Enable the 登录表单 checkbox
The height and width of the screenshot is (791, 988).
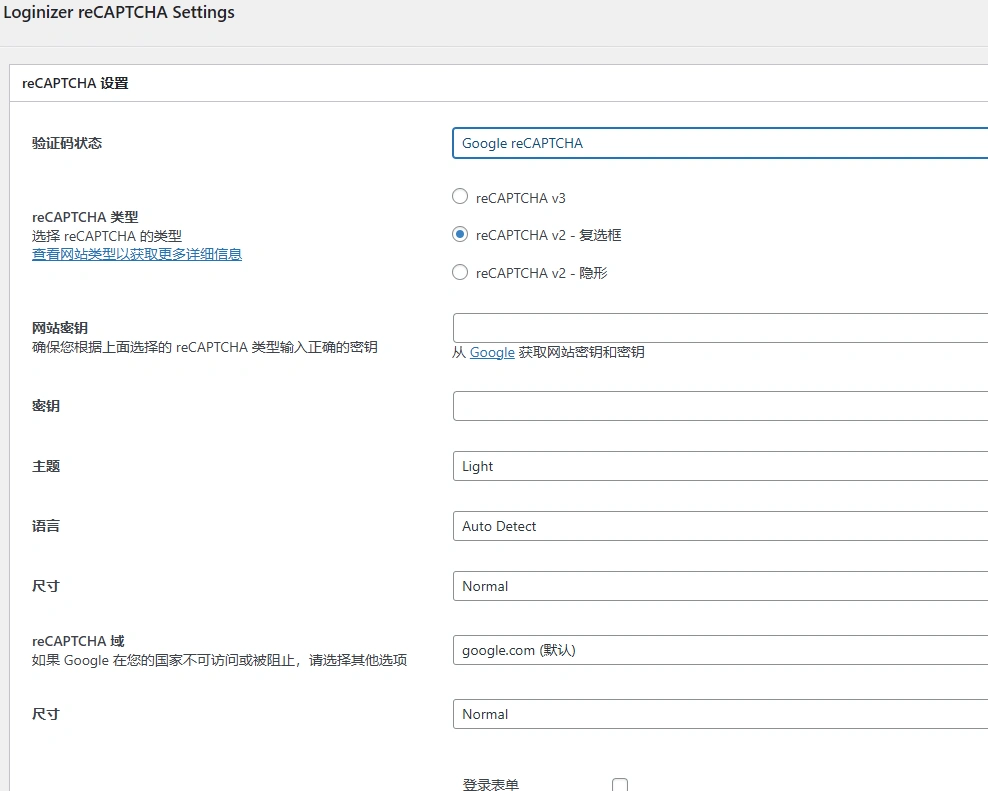[620, 784]
